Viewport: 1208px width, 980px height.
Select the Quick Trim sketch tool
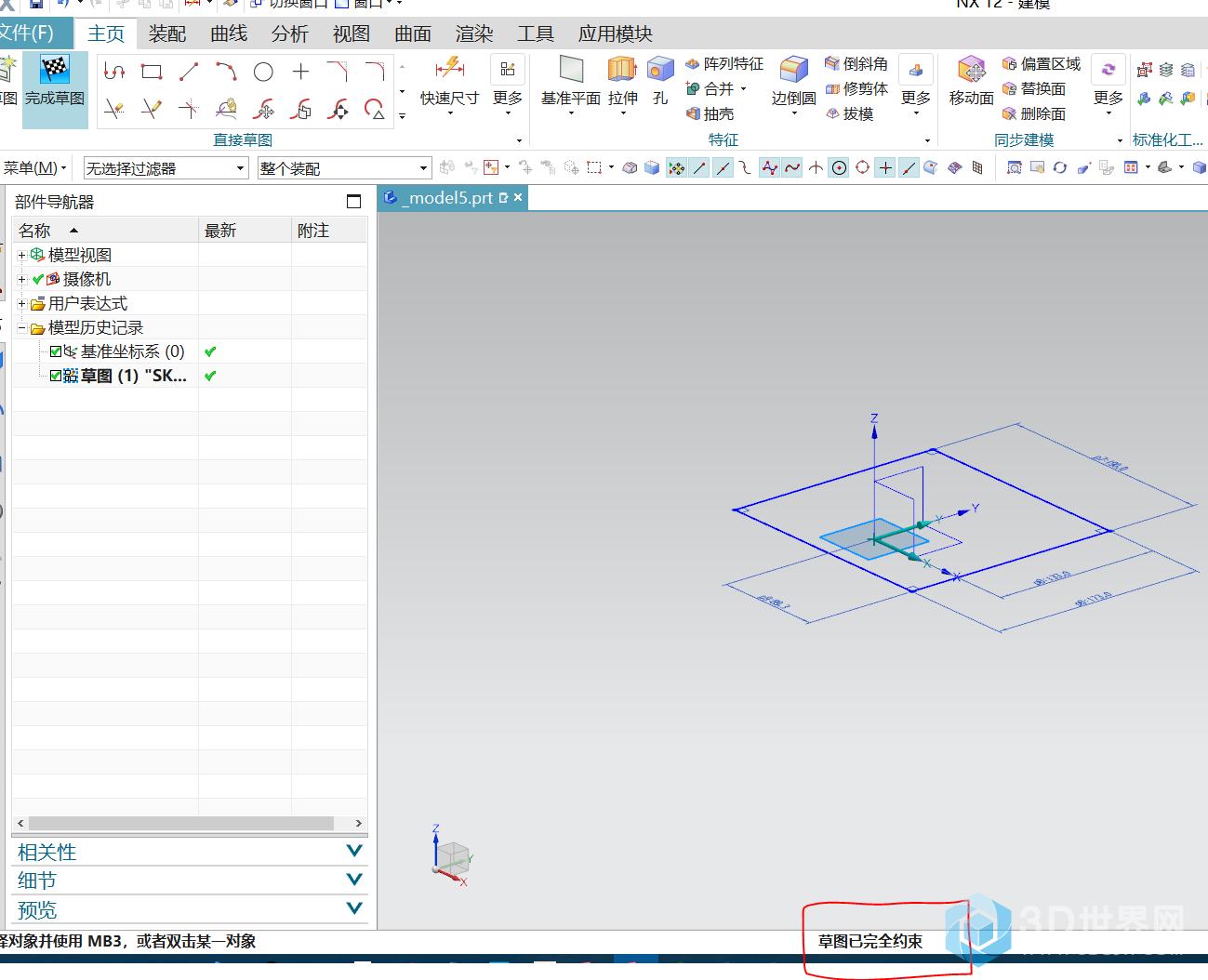pos(114,110)
